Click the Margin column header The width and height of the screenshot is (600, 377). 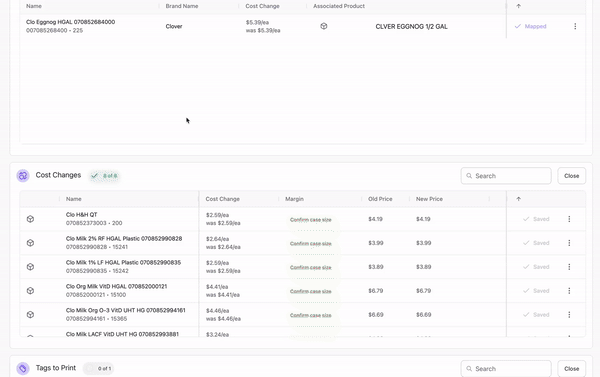pyautogui.click(x=294, y=199)
